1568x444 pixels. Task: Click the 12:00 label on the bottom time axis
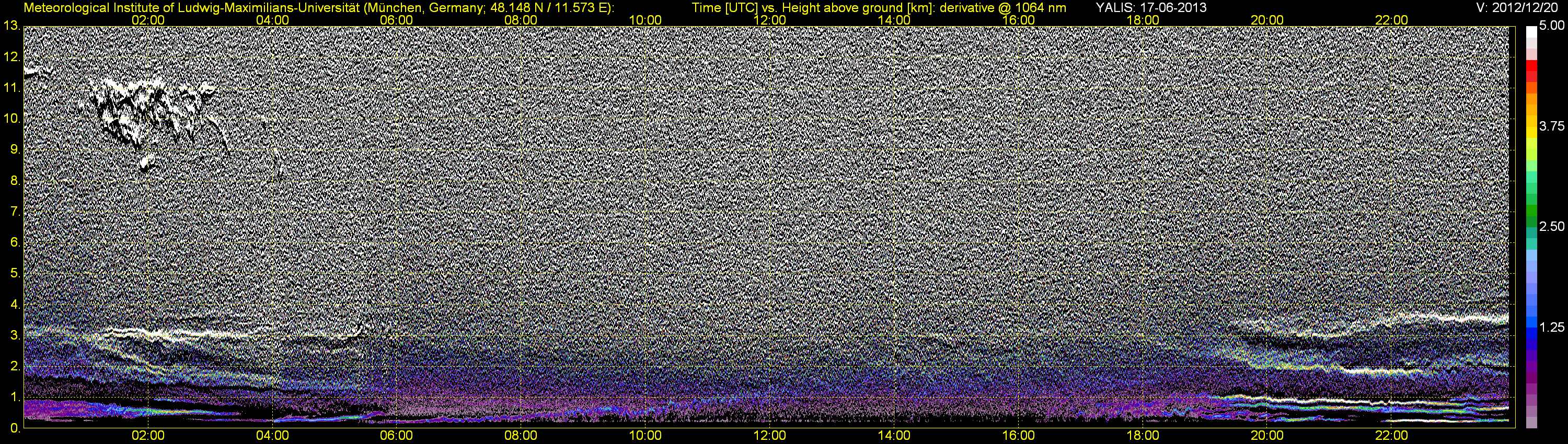point(769,436)
